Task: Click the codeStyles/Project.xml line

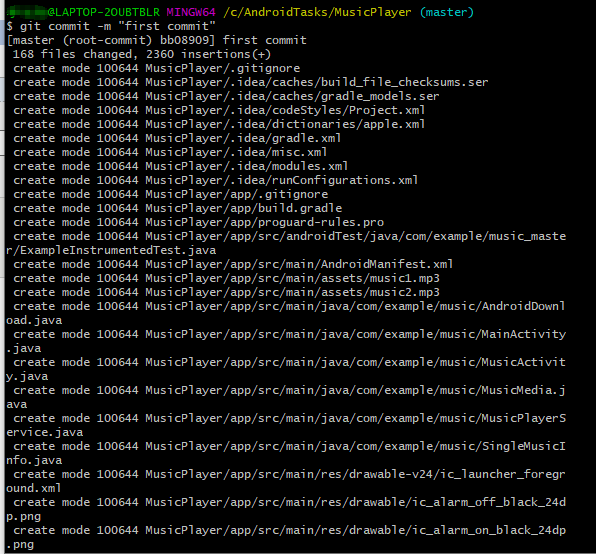Action: tap(219, 111)
